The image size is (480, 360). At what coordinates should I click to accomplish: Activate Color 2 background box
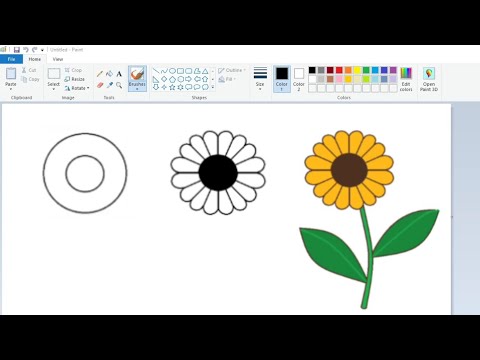point(299,79)
